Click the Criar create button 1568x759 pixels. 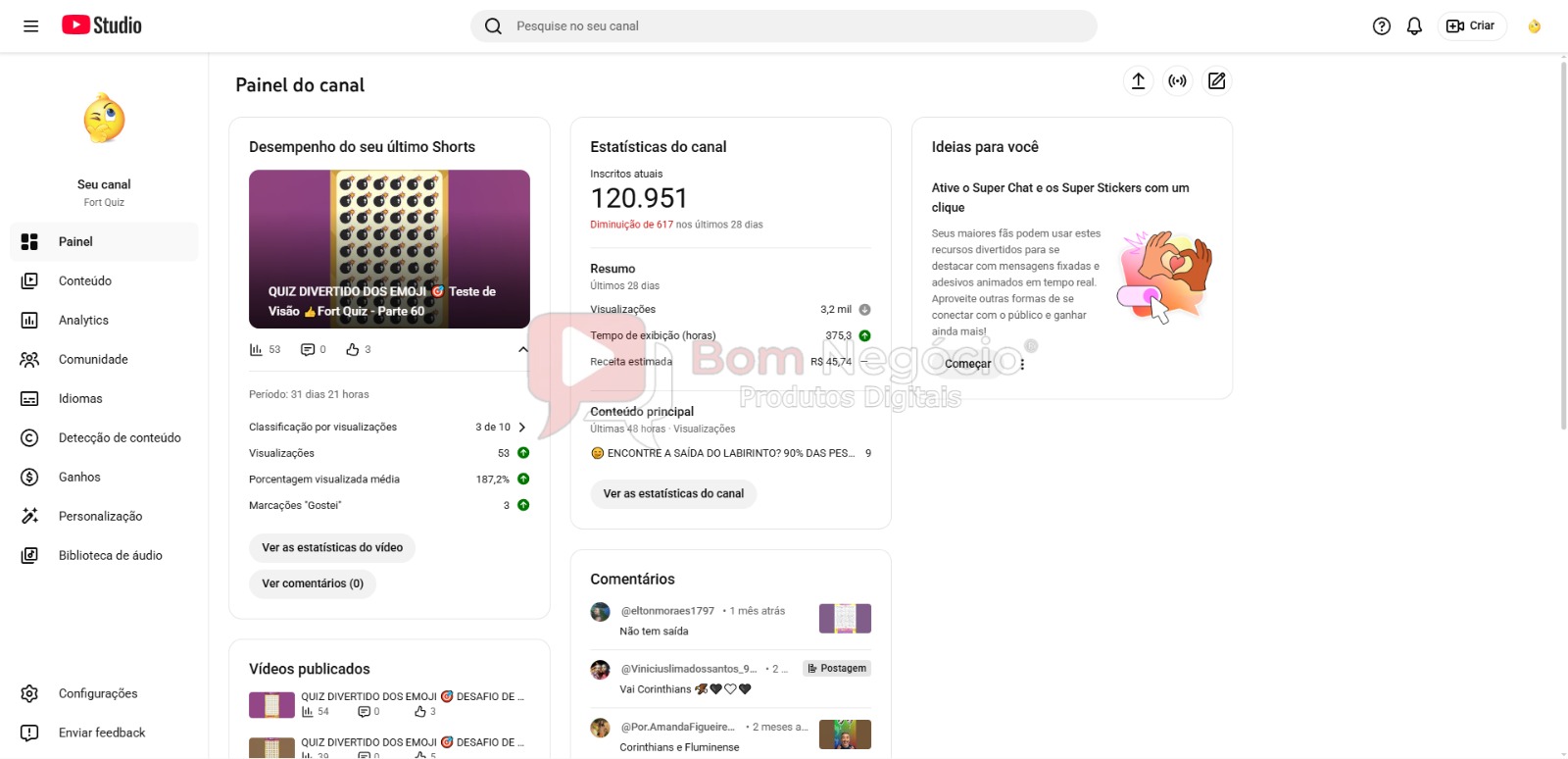tap(1471, 26)
